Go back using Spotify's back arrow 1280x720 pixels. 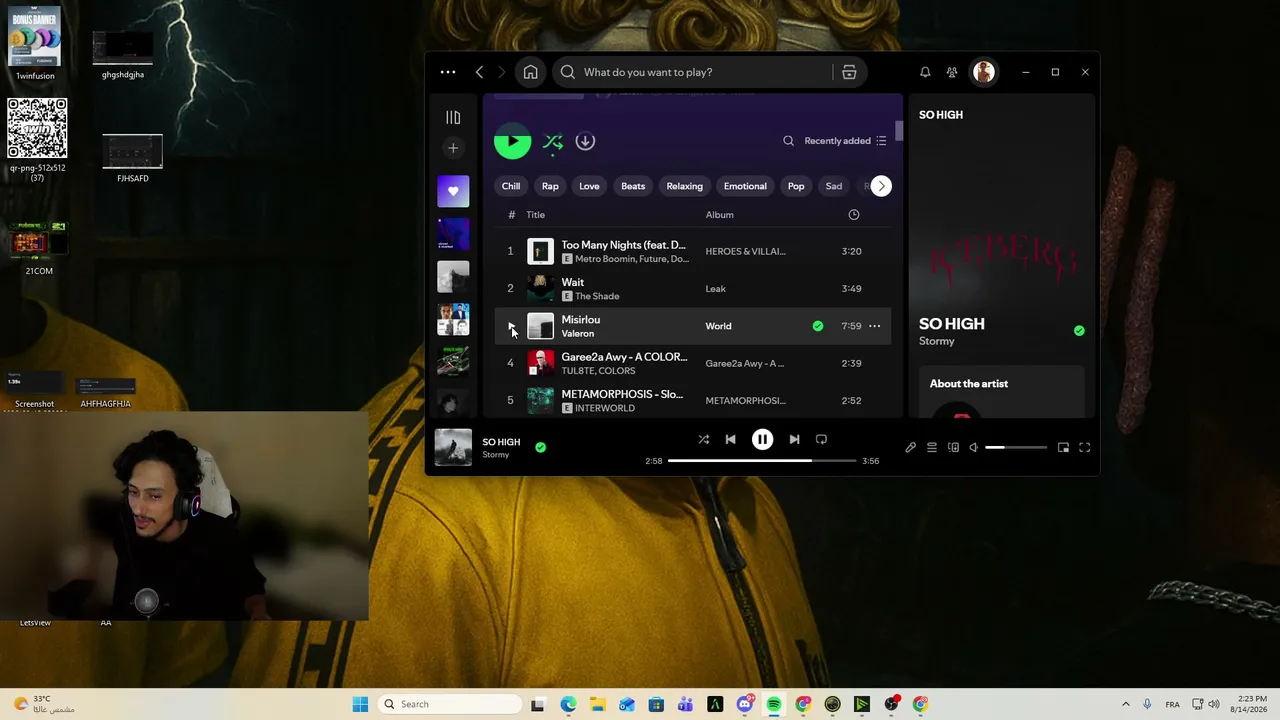tap(480, 72)
